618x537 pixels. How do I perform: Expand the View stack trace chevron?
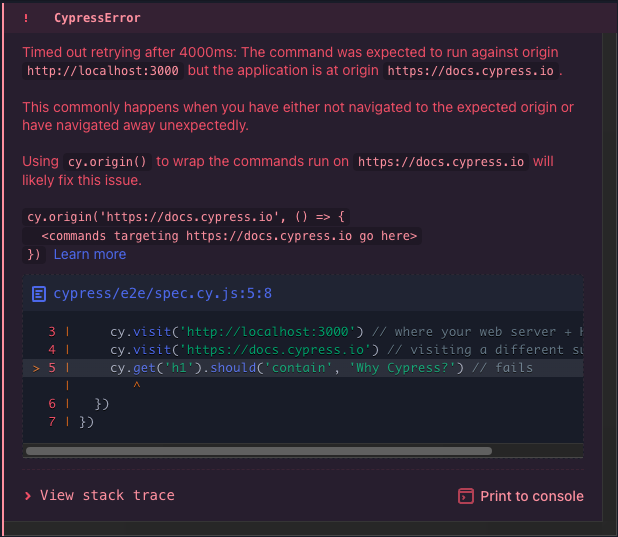coord(28,496)
